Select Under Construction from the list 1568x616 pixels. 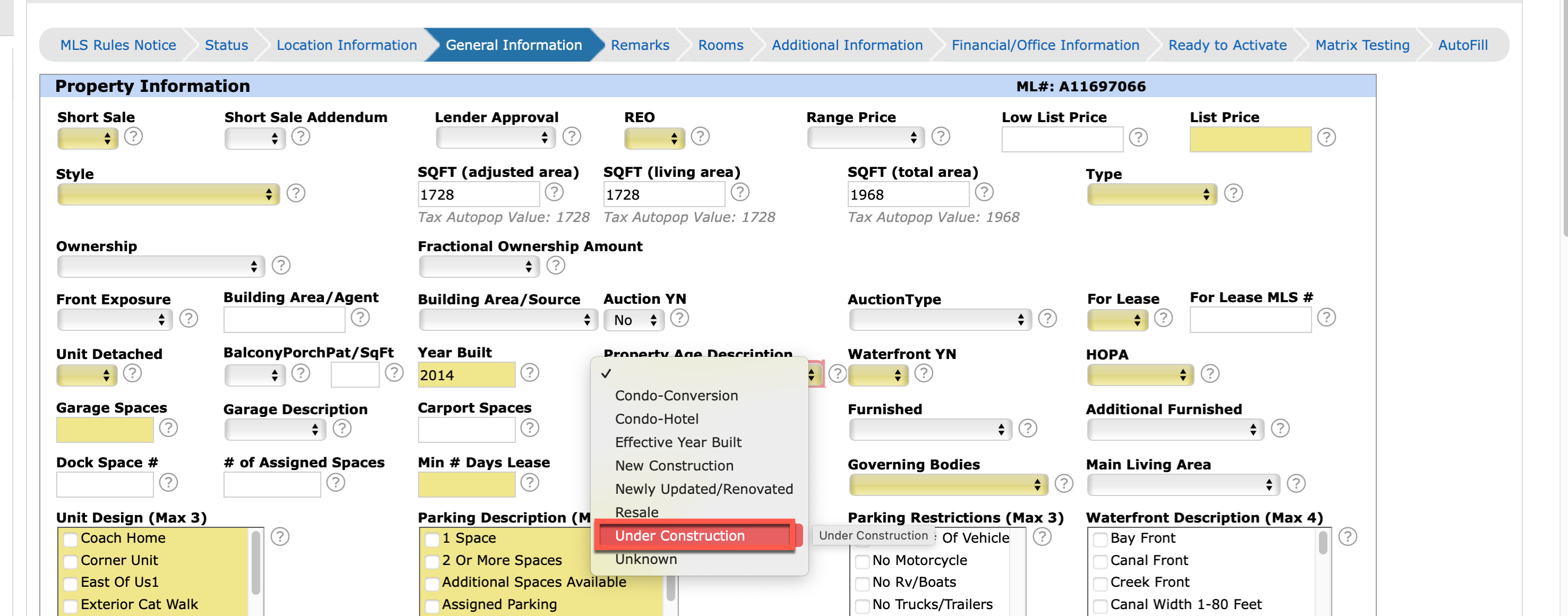[679, 536]
